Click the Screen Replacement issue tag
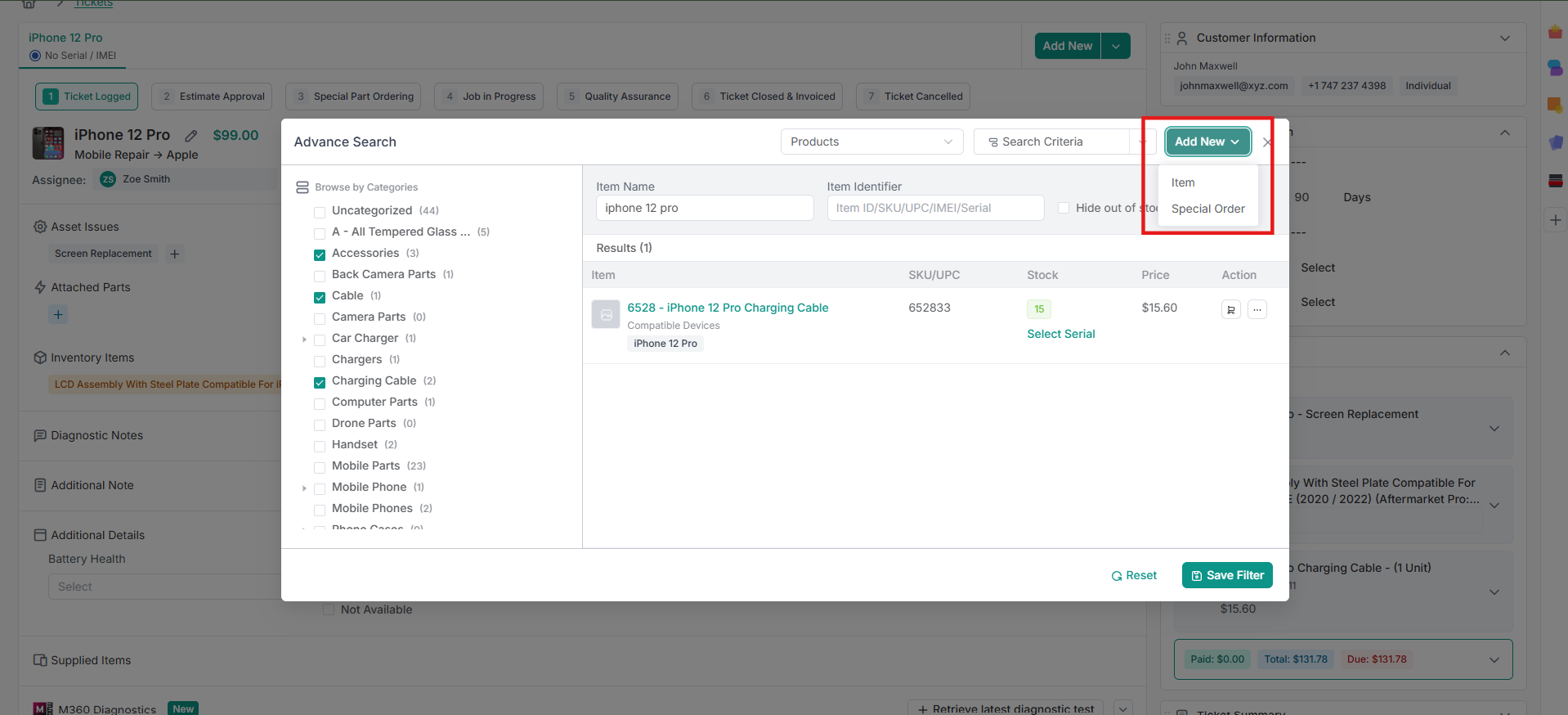The image size is (1568, 715). coord(103,254)
